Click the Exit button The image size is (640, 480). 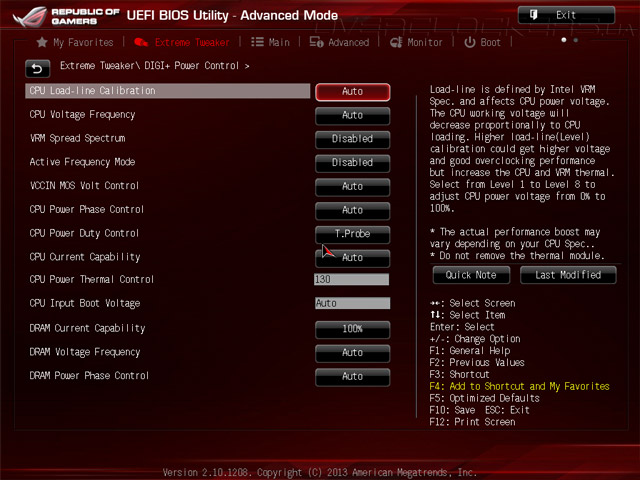567,15
